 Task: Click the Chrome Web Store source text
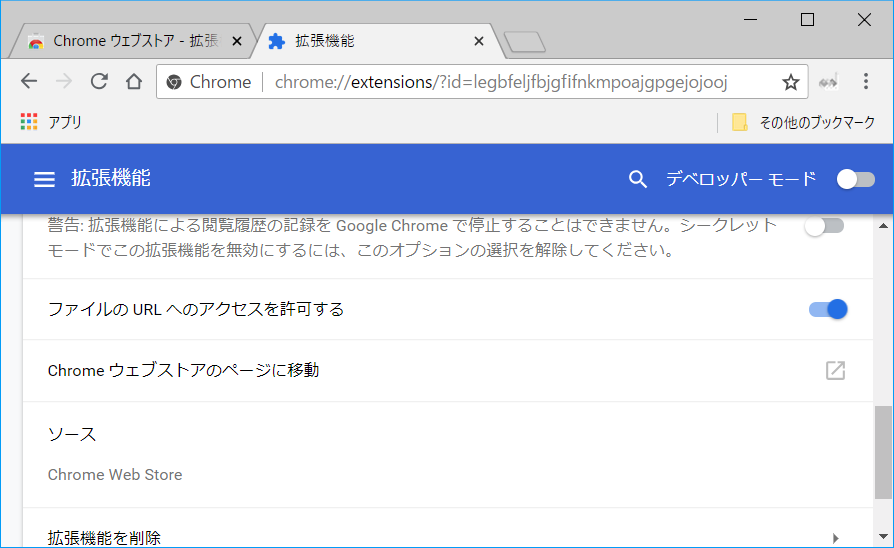click(x=115, y=475)
